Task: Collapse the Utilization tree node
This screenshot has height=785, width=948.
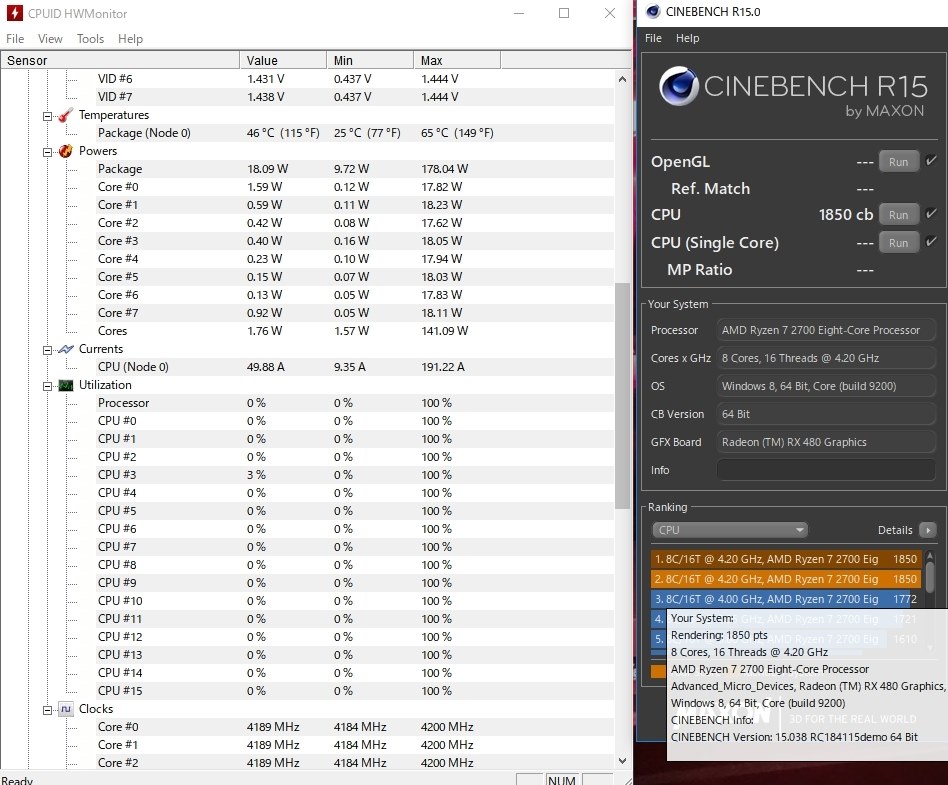Action: coord(47,386)
